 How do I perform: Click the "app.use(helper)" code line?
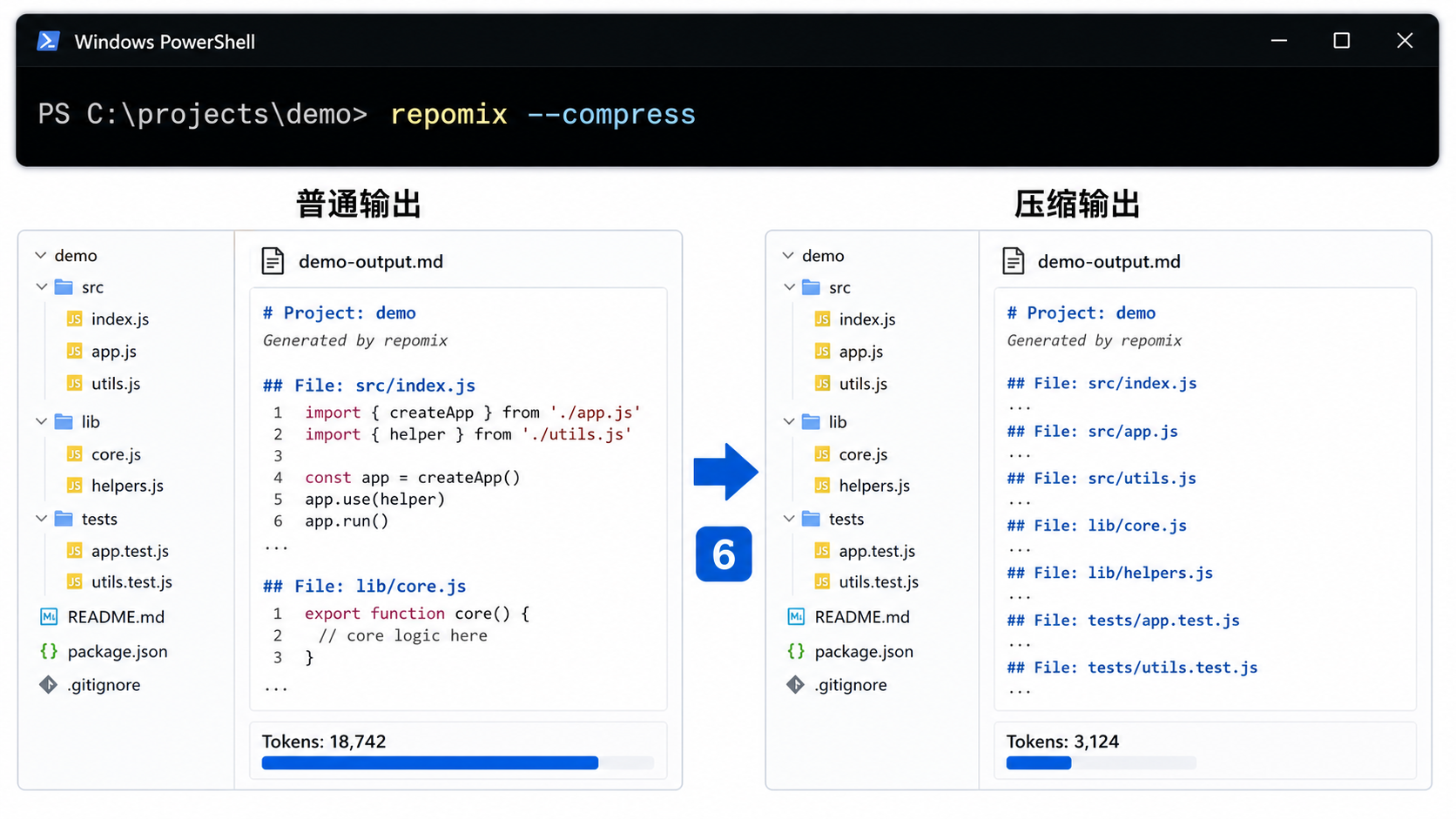tap(375, 500)
